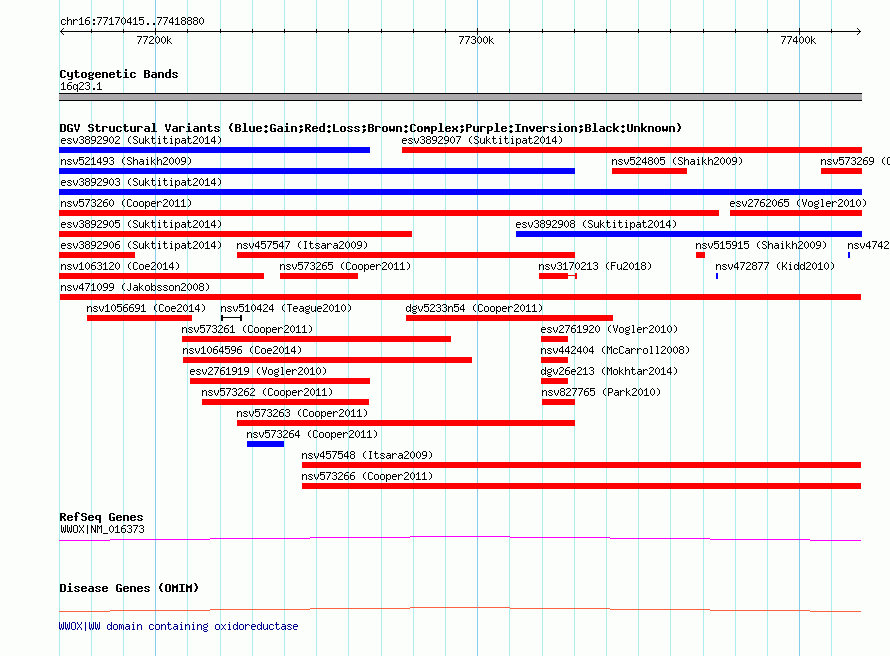Click the 77300k ruler tick label

coord(476,40)
